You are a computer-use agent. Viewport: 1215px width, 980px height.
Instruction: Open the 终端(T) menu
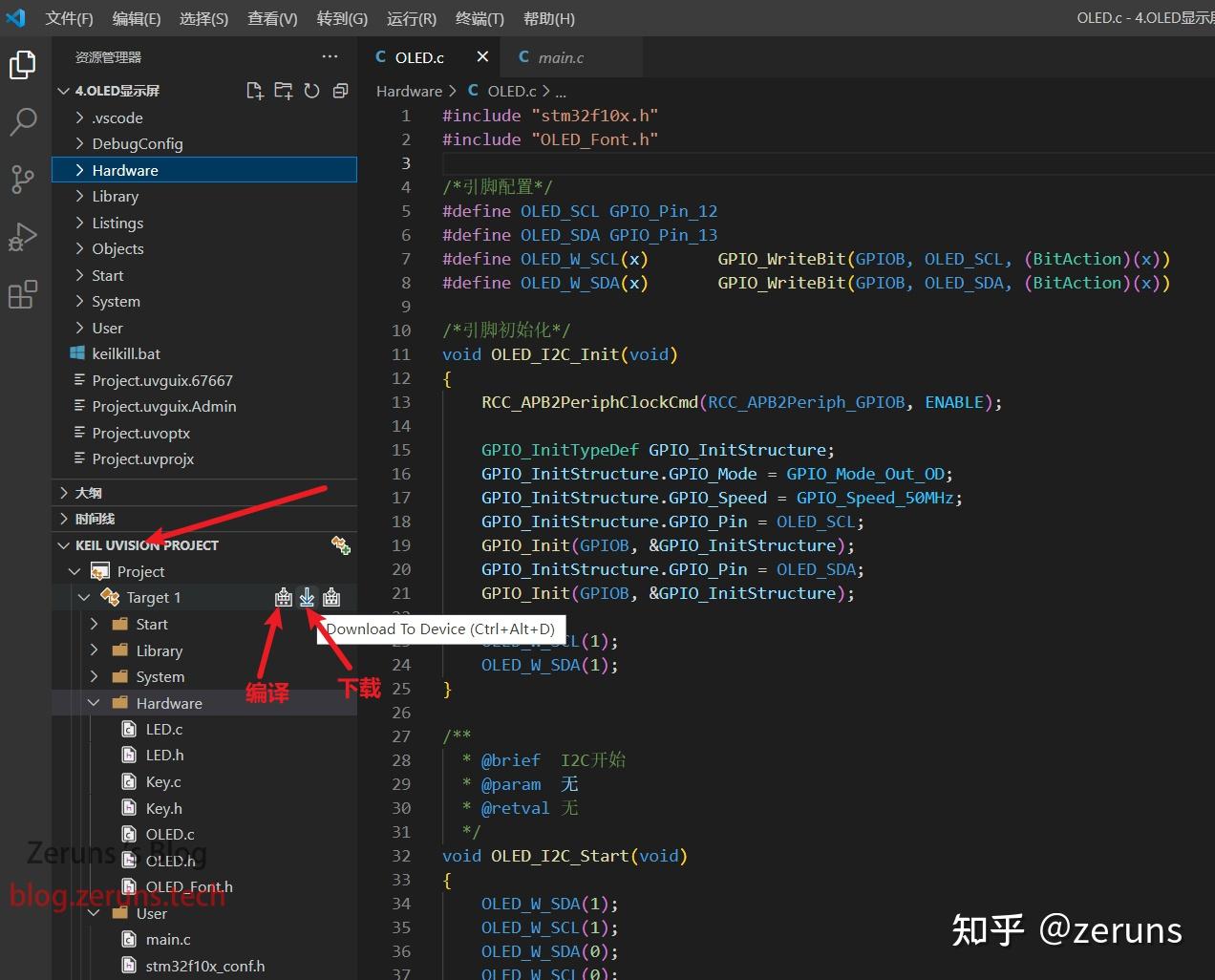[x=480, y=18]
